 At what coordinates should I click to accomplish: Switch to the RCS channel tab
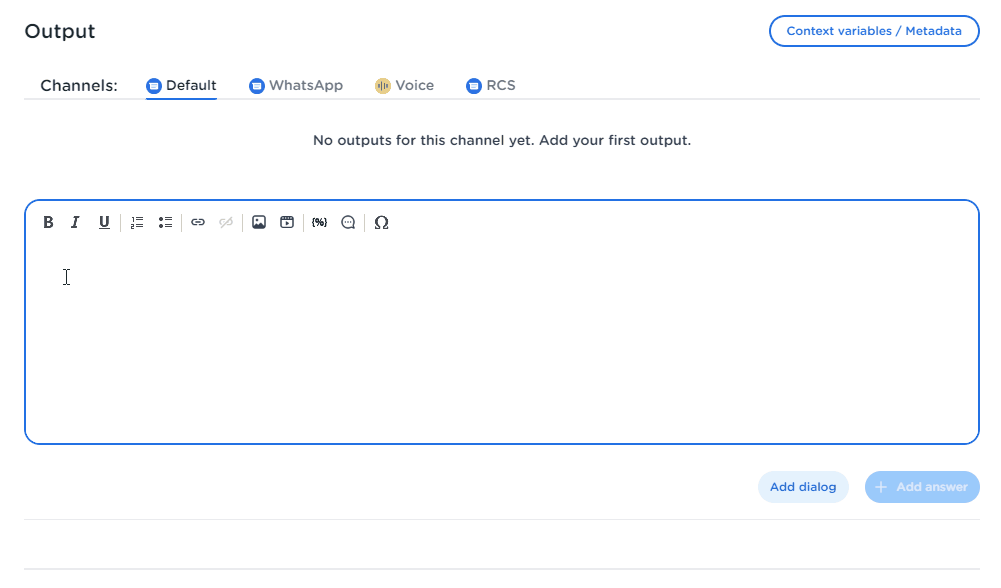coord(490,85)
